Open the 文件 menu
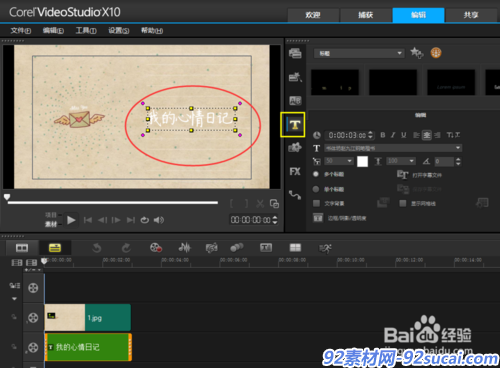 [21, 31]
